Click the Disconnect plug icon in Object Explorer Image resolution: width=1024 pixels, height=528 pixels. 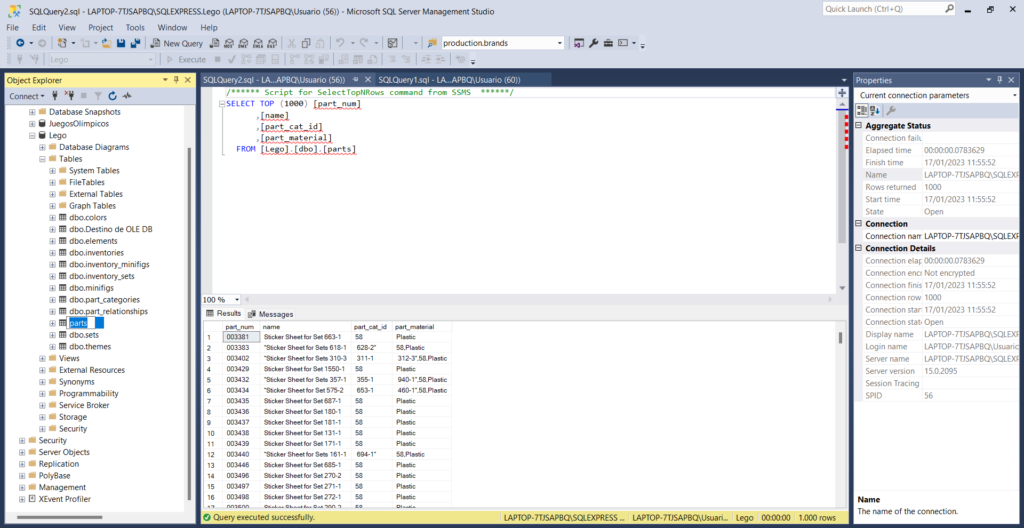click(69, 96)
